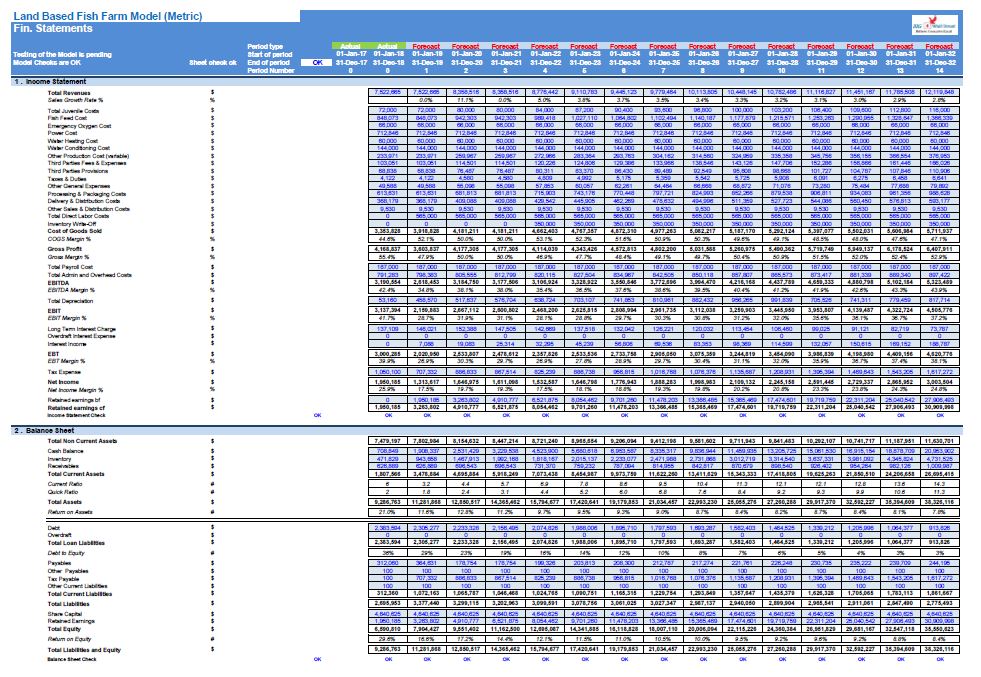The height and width of the screenshot is (677, 981).
Task: Click the 'Retained earnings cf' row label
Action: coord(76,408)
